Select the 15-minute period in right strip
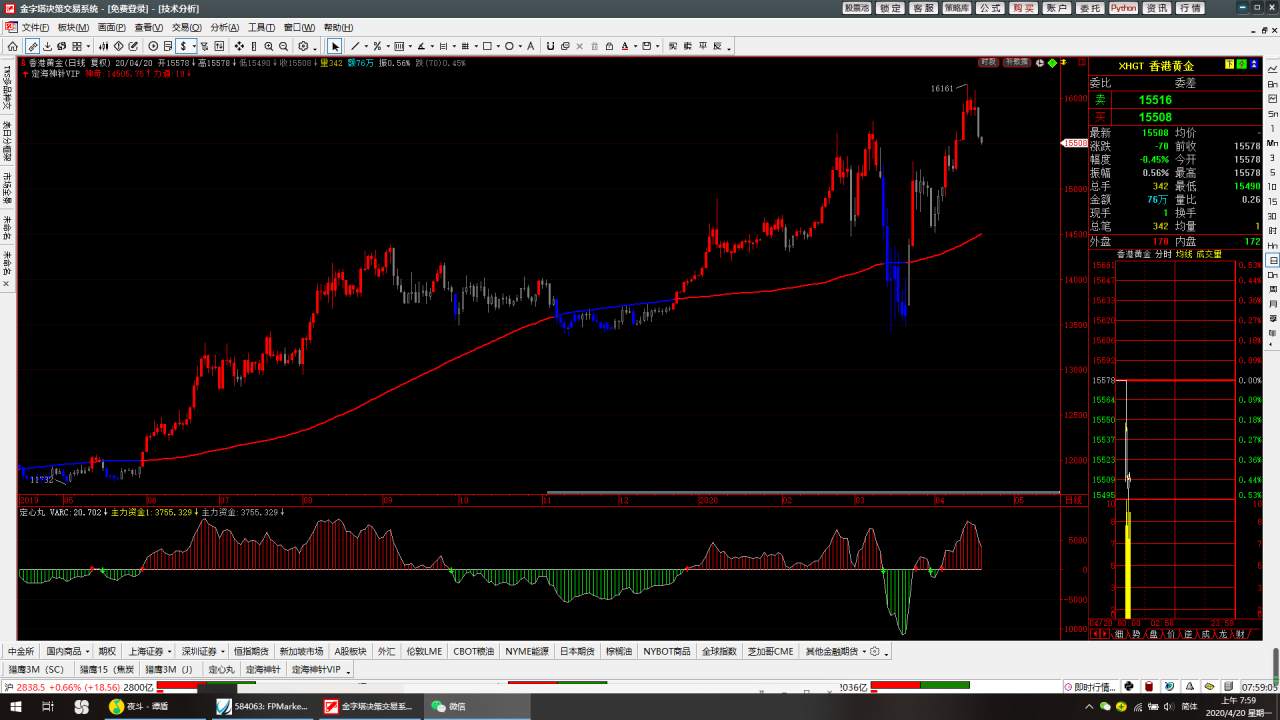 [1272, 200]
